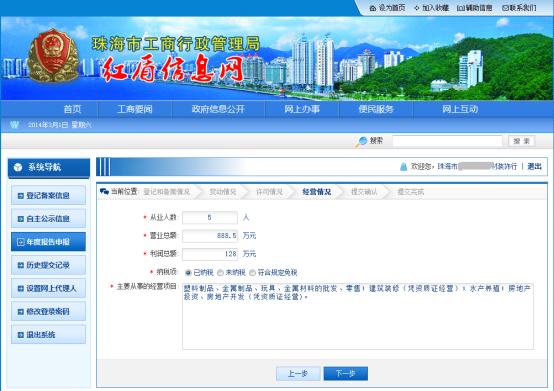Viewport: 554px width, 391px height.
Task: Click the 辅助信息 link text
Action: (x=479, y=8)
